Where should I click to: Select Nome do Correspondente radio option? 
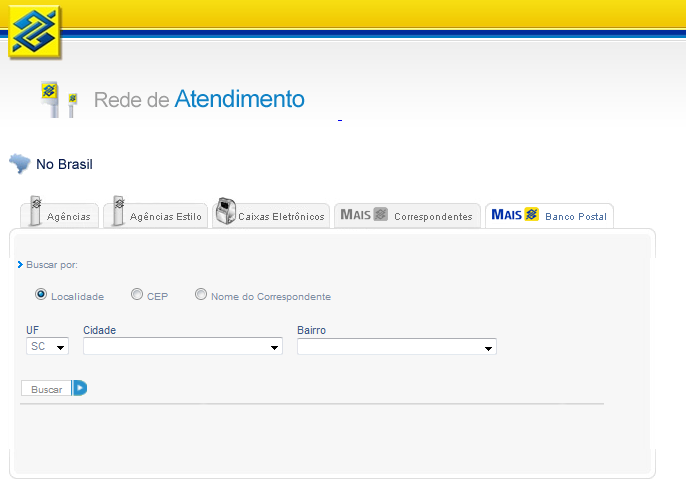coord(201,295)
